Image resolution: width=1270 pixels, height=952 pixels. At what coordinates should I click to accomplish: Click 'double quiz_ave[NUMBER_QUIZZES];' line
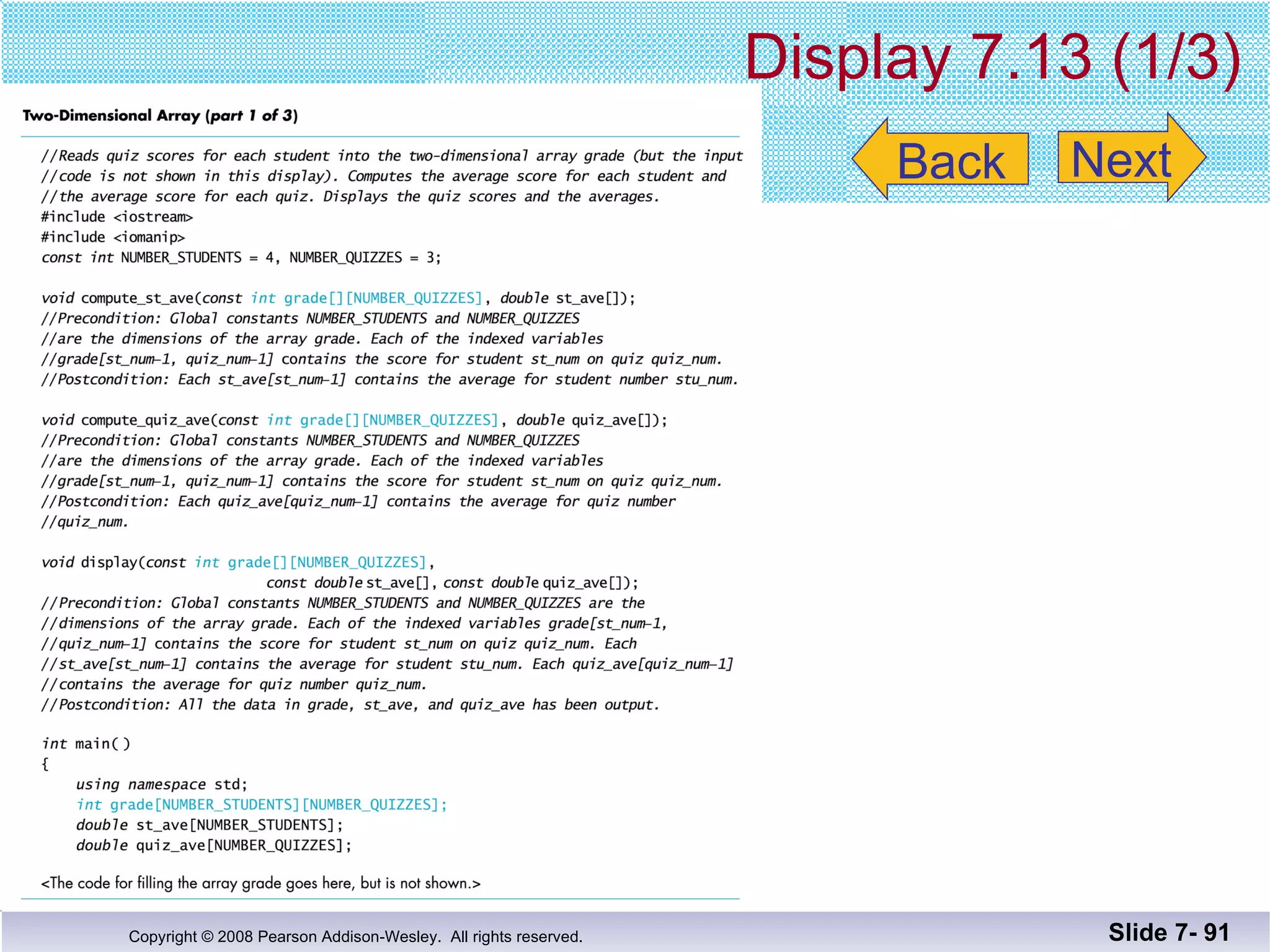pos(213,845)
